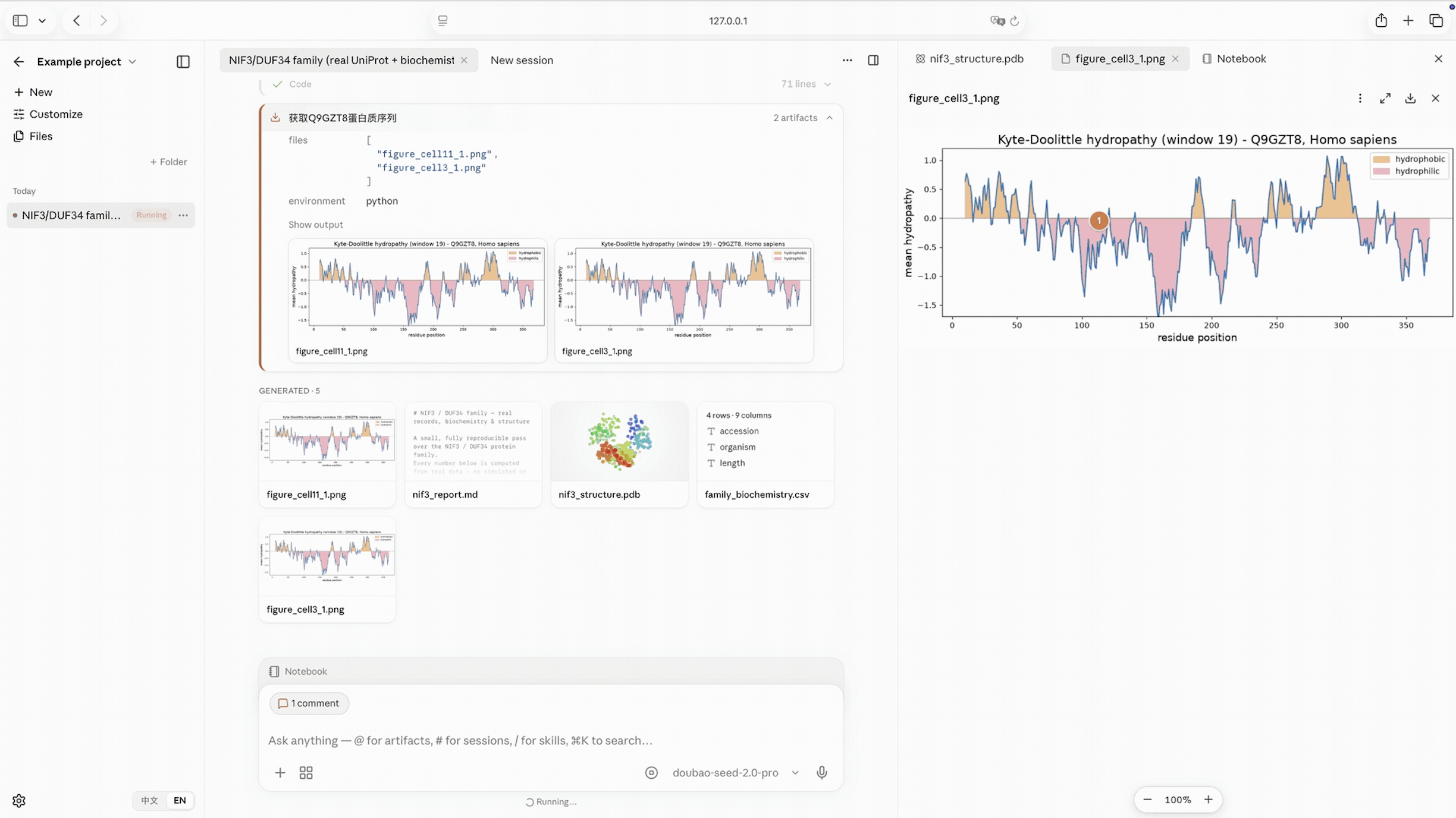
Task: Open generated figure_cell11_1.png card
Action: point(327,455)
